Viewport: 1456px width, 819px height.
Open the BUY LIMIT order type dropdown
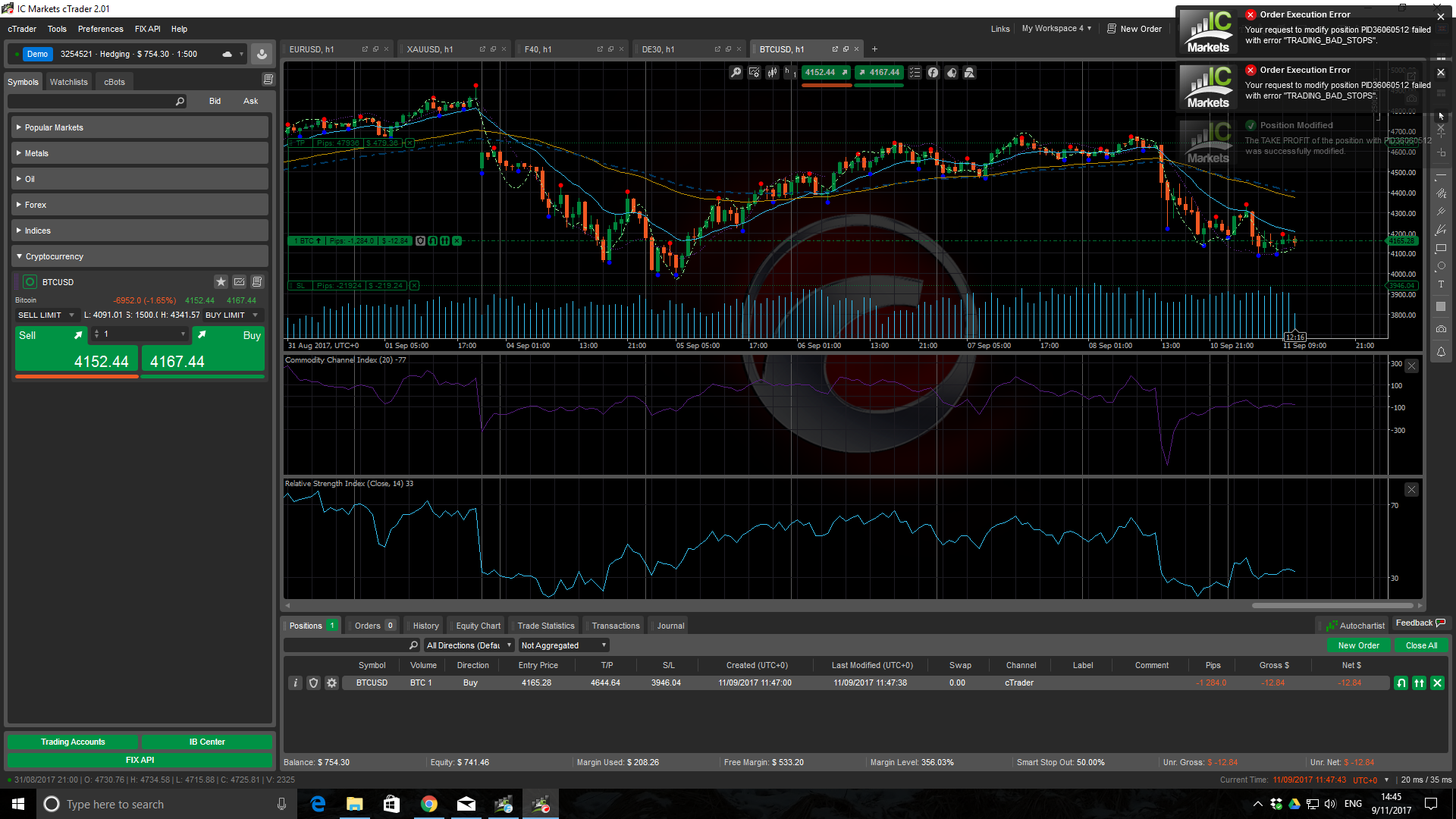tap(232, 315)
